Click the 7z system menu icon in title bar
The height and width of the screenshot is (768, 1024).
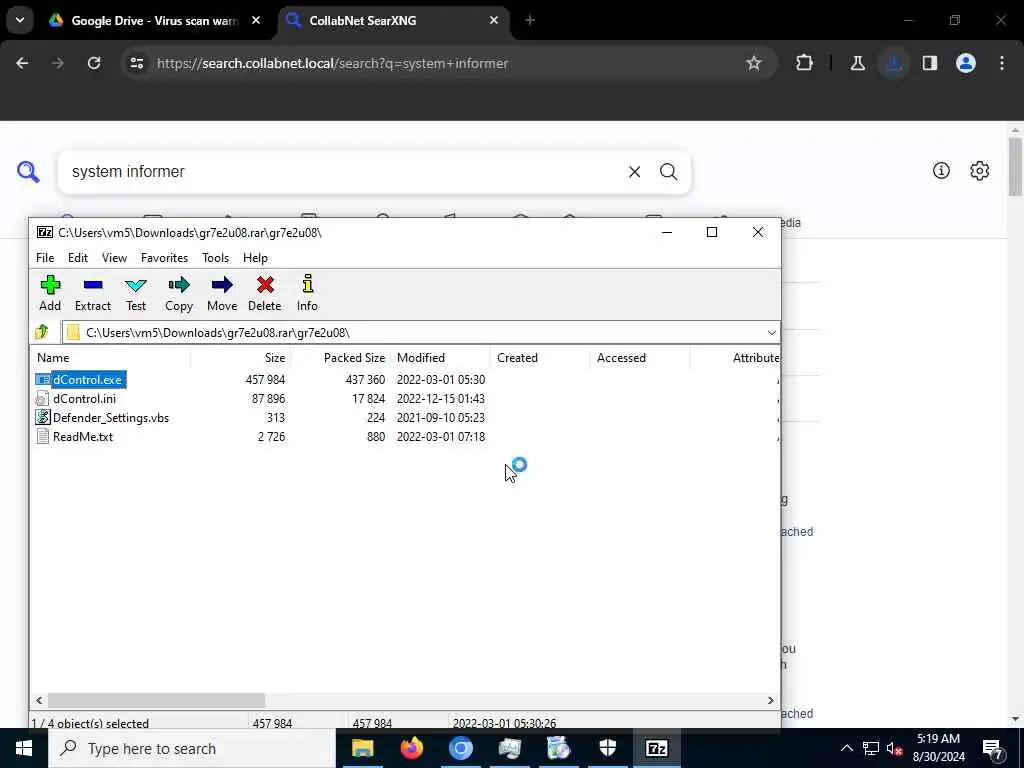click(x=45, y=232)
